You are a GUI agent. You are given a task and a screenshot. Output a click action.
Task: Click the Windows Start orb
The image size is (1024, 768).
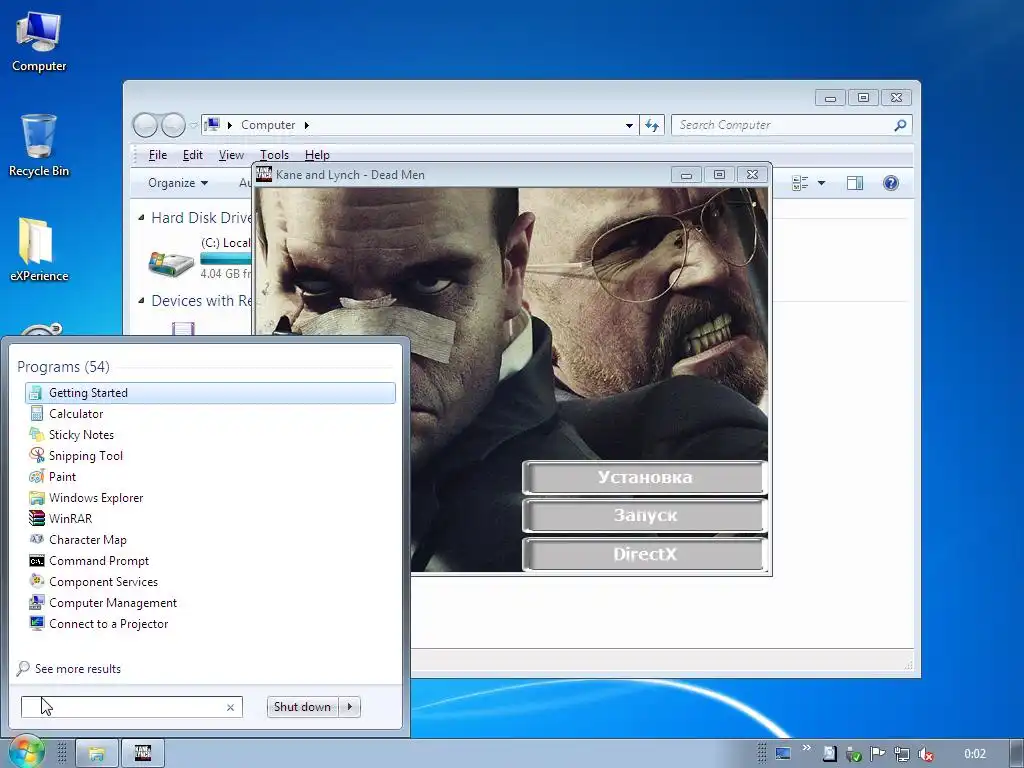[26, 752]
